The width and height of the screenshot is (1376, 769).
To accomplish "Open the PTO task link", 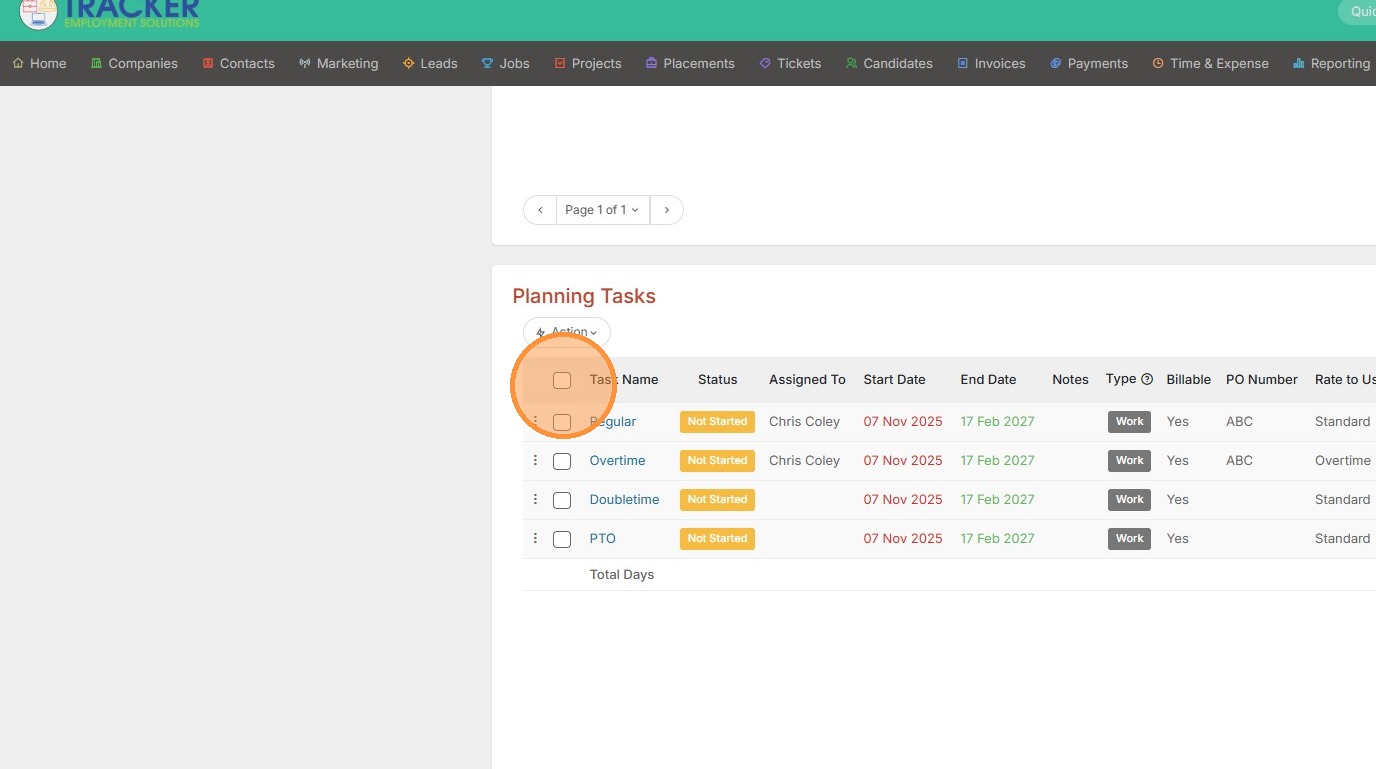I will pyautogui.click(x=602, y=538).
